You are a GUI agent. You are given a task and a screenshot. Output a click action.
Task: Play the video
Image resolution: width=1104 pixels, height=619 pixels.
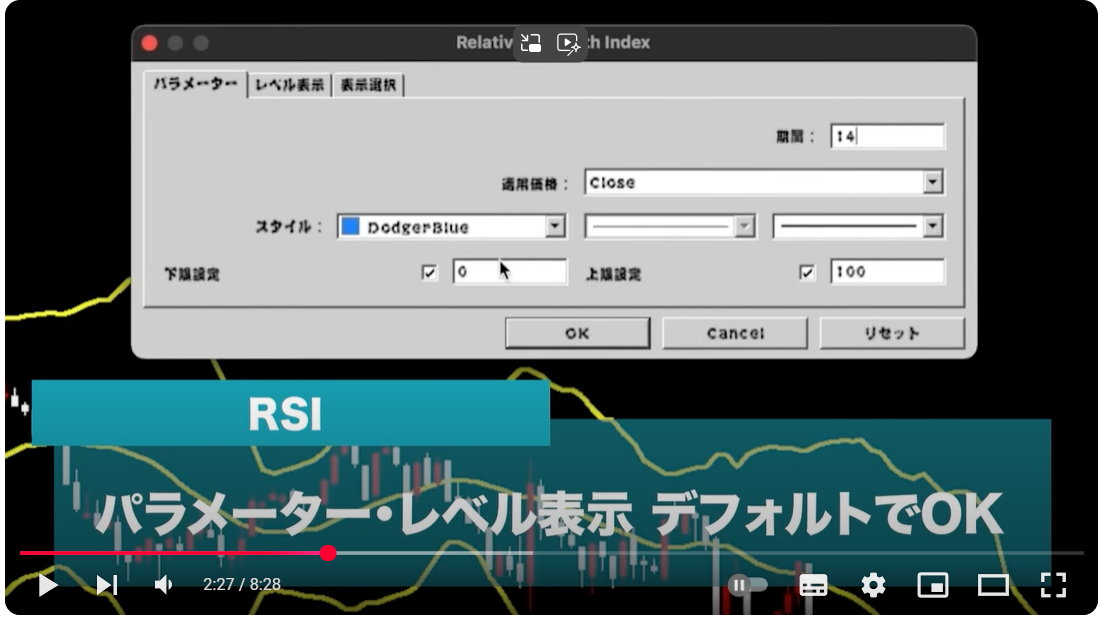(x=47, y=585)
